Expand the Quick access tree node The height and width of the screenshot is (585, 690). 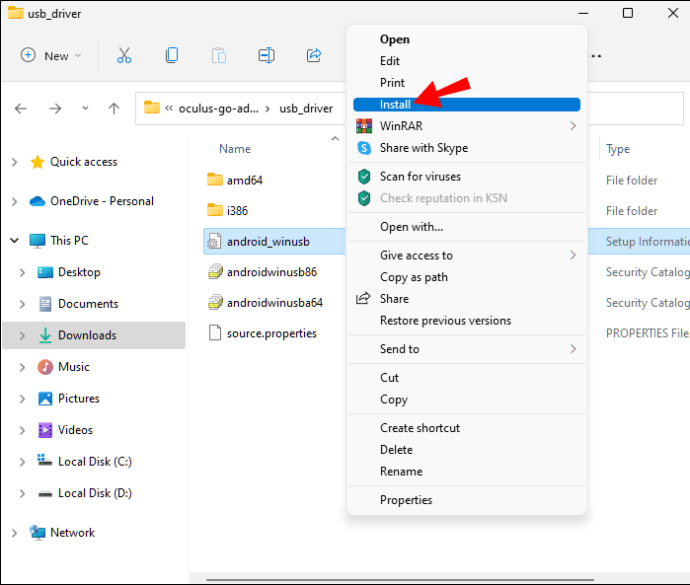15,162
